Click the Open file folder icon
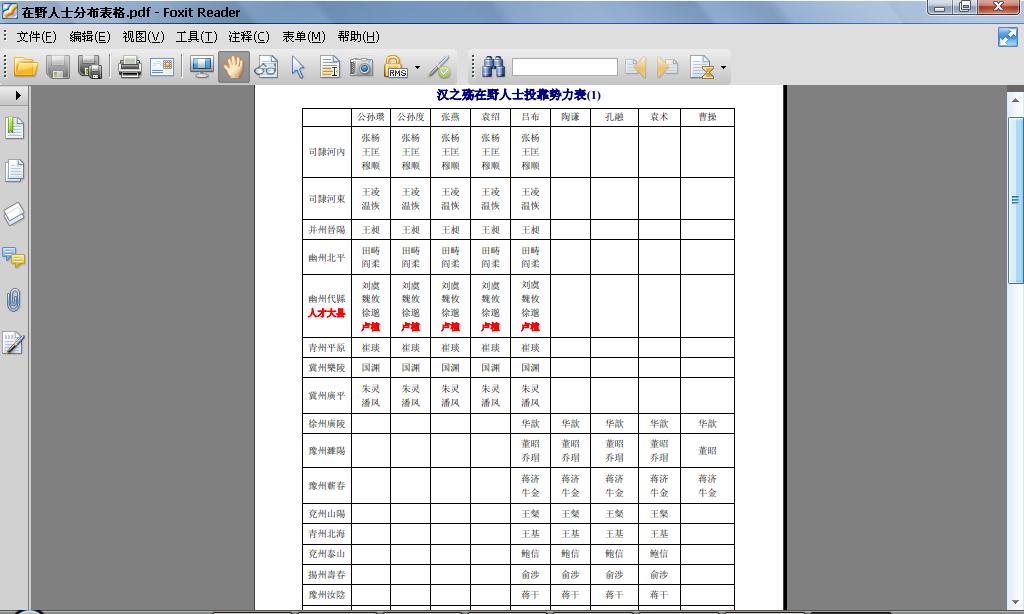The image size is (1024, 614). pos(26,67)
